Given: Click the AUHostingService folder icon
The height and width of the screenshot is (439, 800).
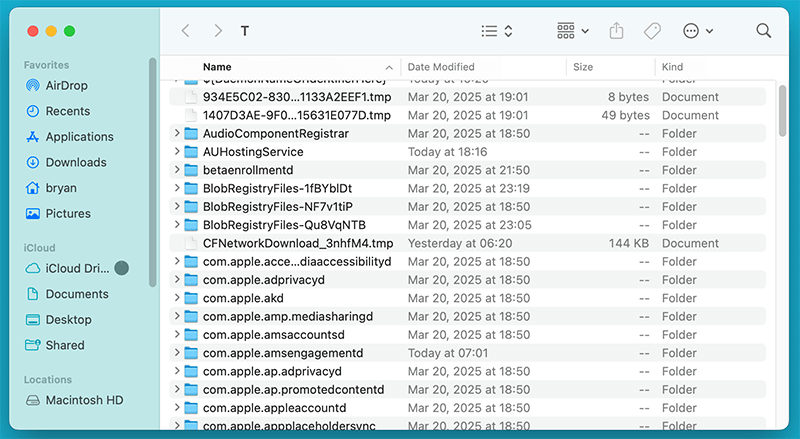Looking at the screenshot, I should click(191, 152).
